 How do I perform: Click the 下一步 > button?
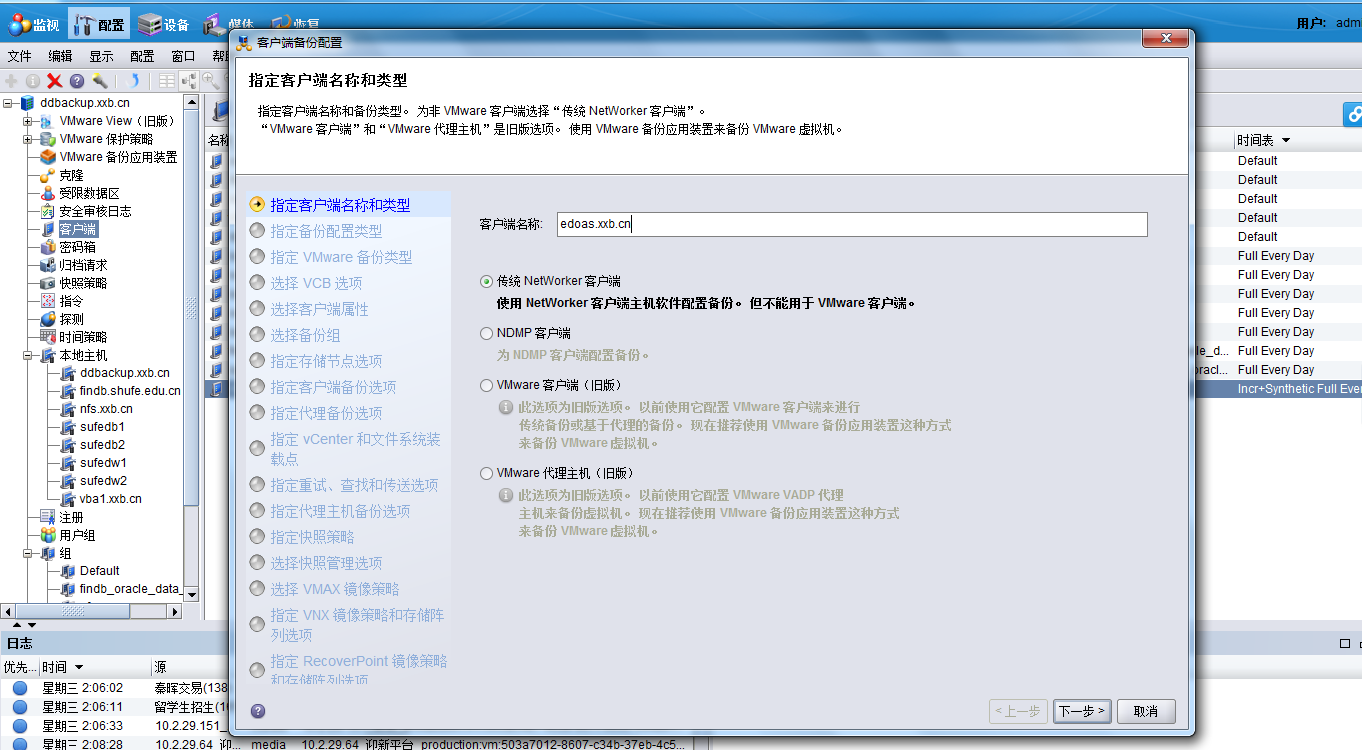click(1083, 711)
